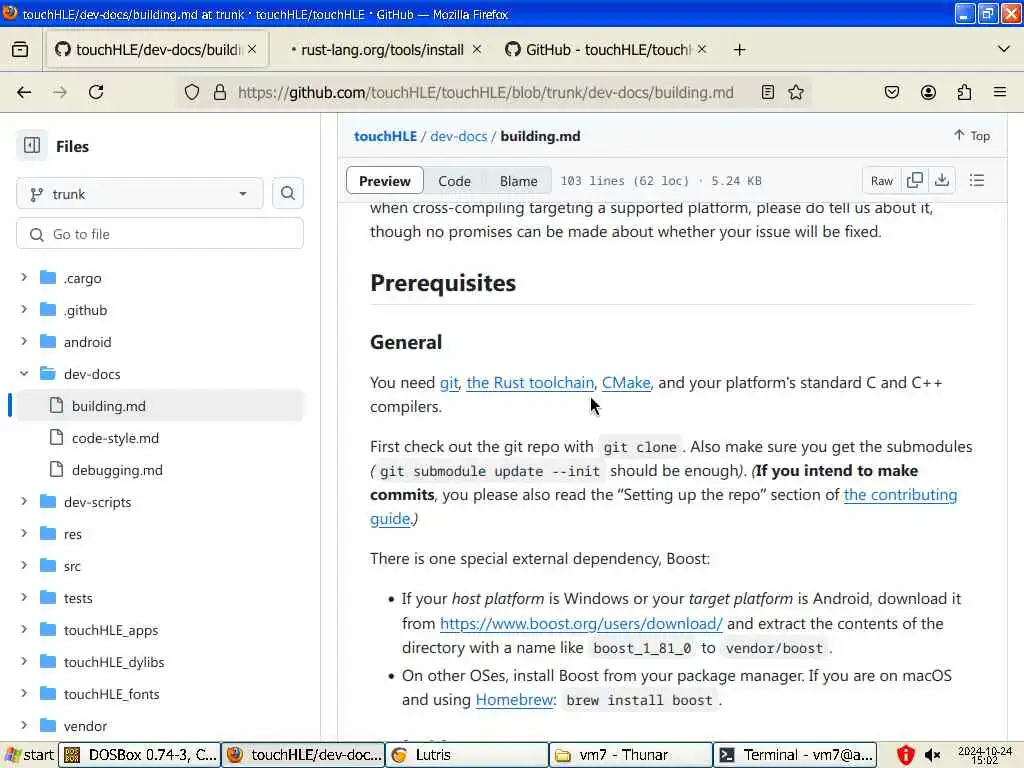Expand the dev-scripts folder
The height and width of the screenshot is (768, 1024).
tap(24, 502)
